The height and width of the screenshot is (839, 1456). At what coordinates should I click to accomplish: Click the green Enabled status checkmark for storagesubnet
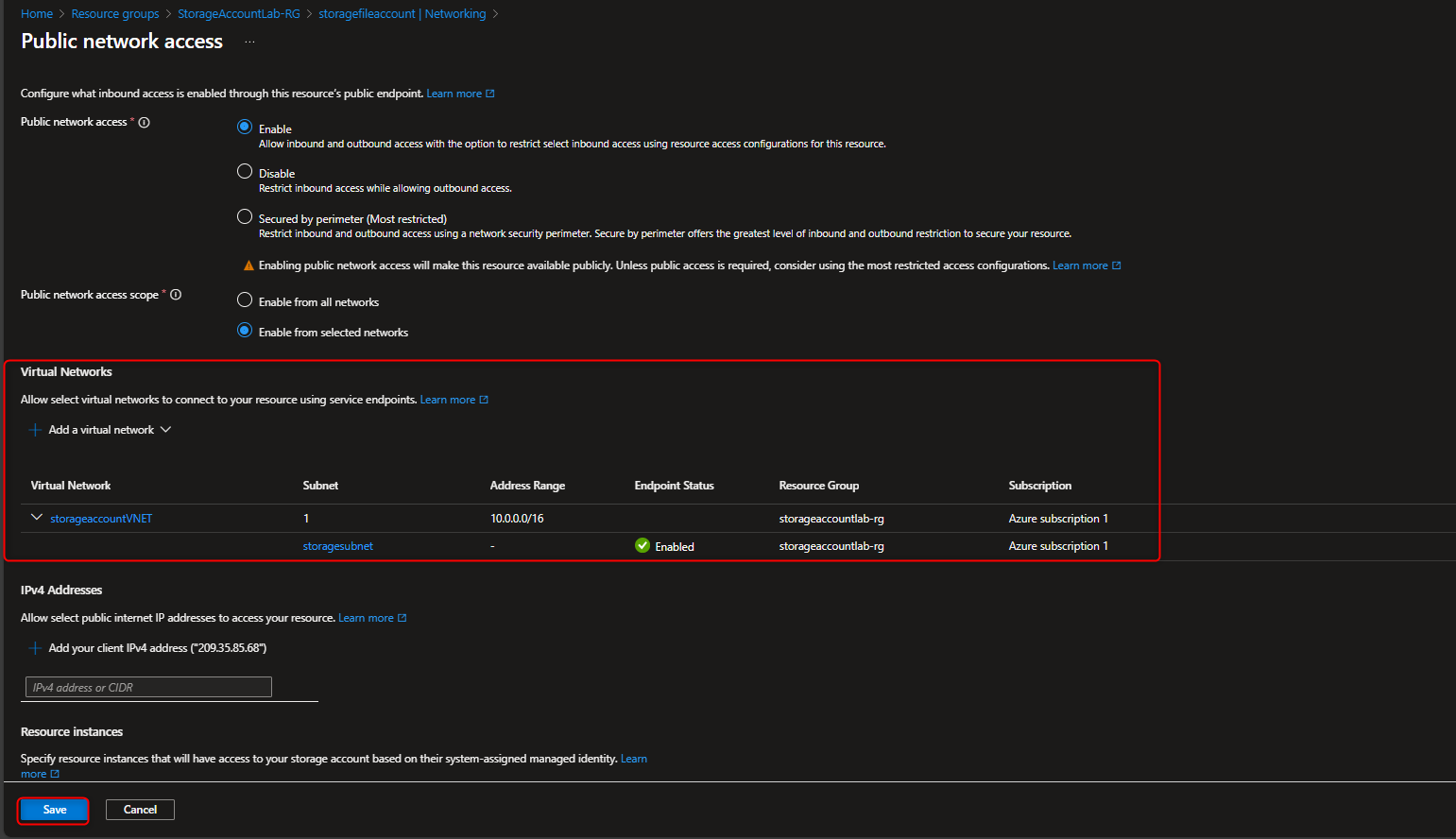tap(642, 545)
